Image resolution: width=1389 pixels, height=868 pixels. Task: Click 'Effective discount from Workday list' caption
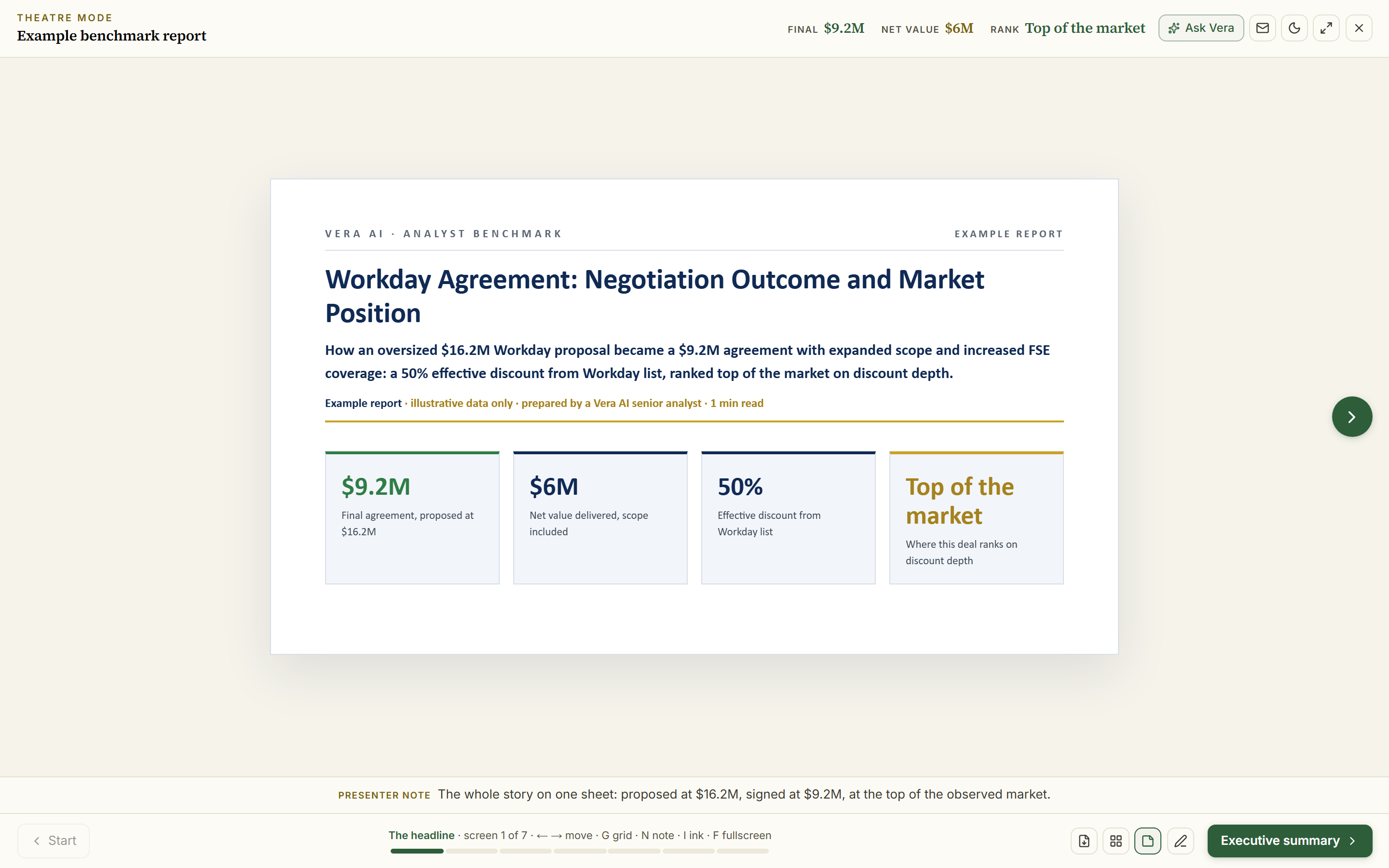[x=769, y=524]
